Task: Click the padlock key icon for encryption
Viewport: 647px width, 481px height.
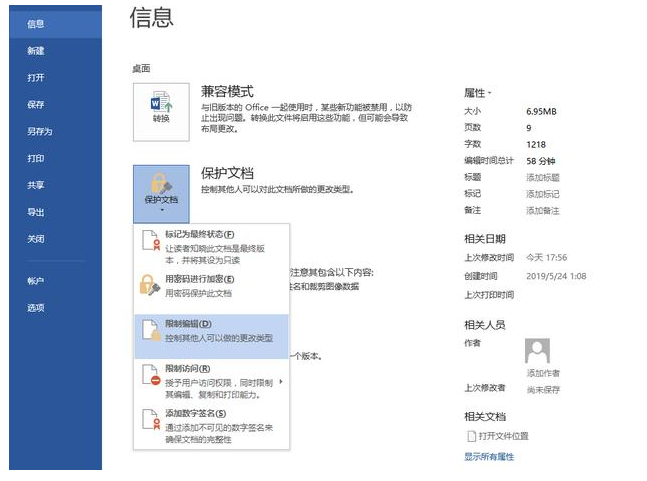Action: tap(149, 285)
